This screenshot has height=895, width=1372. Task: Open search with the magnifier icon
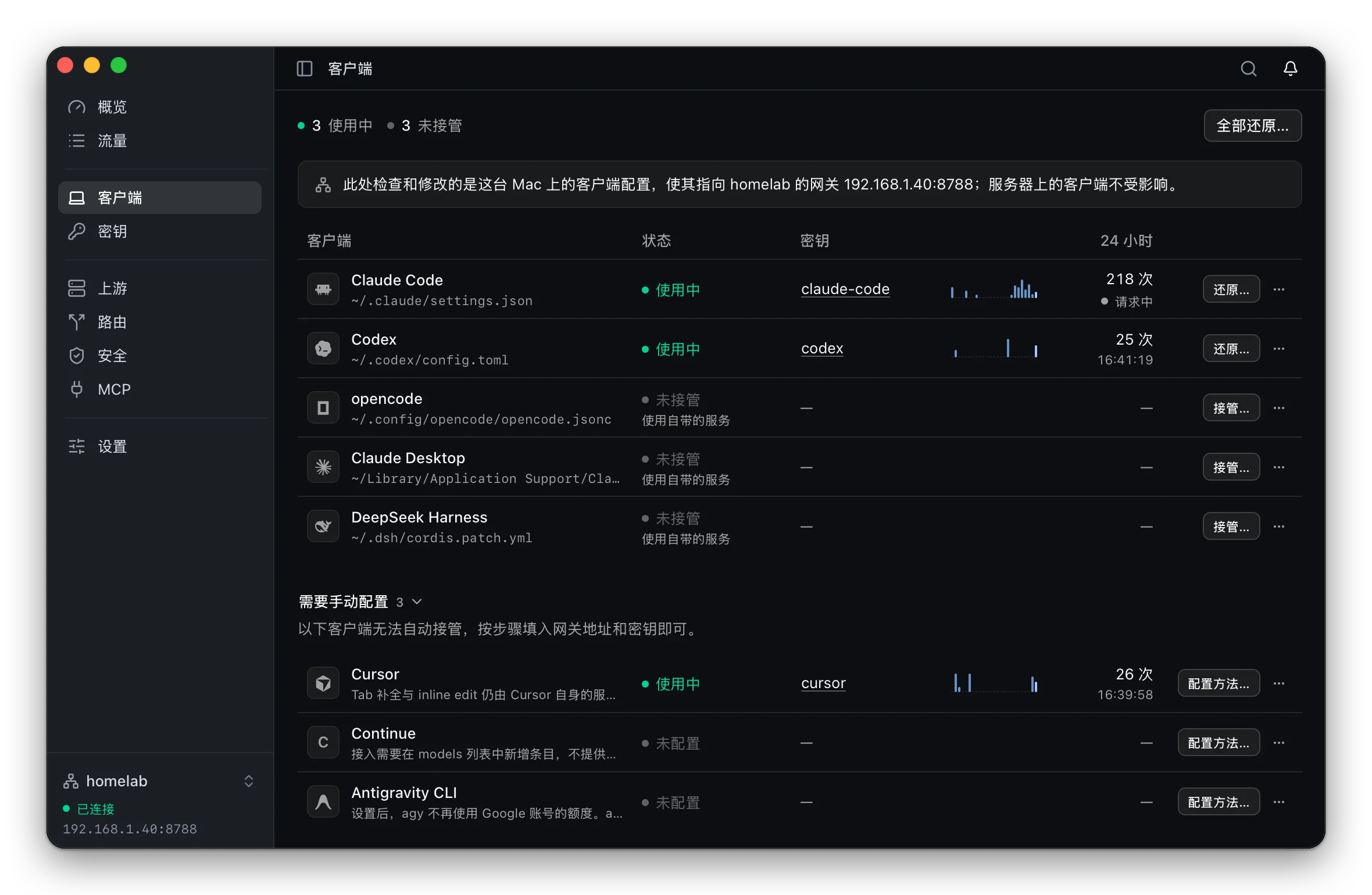(x=1248, y=69)
